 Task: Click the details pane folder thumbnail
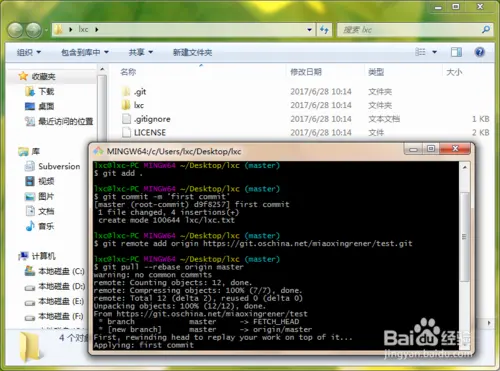tap(32, 348)
